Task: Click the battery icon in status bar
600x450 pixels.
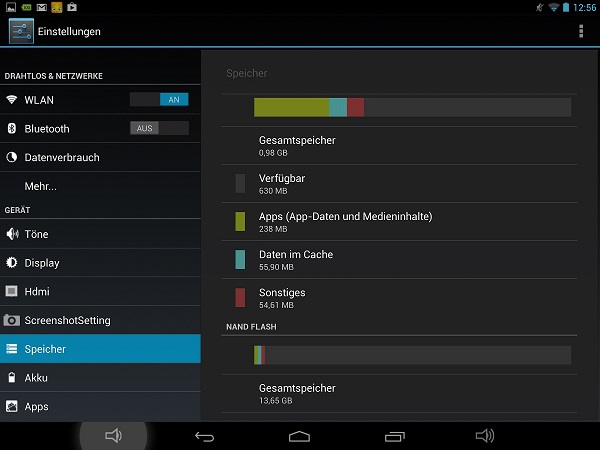Action: coord(566,7)
